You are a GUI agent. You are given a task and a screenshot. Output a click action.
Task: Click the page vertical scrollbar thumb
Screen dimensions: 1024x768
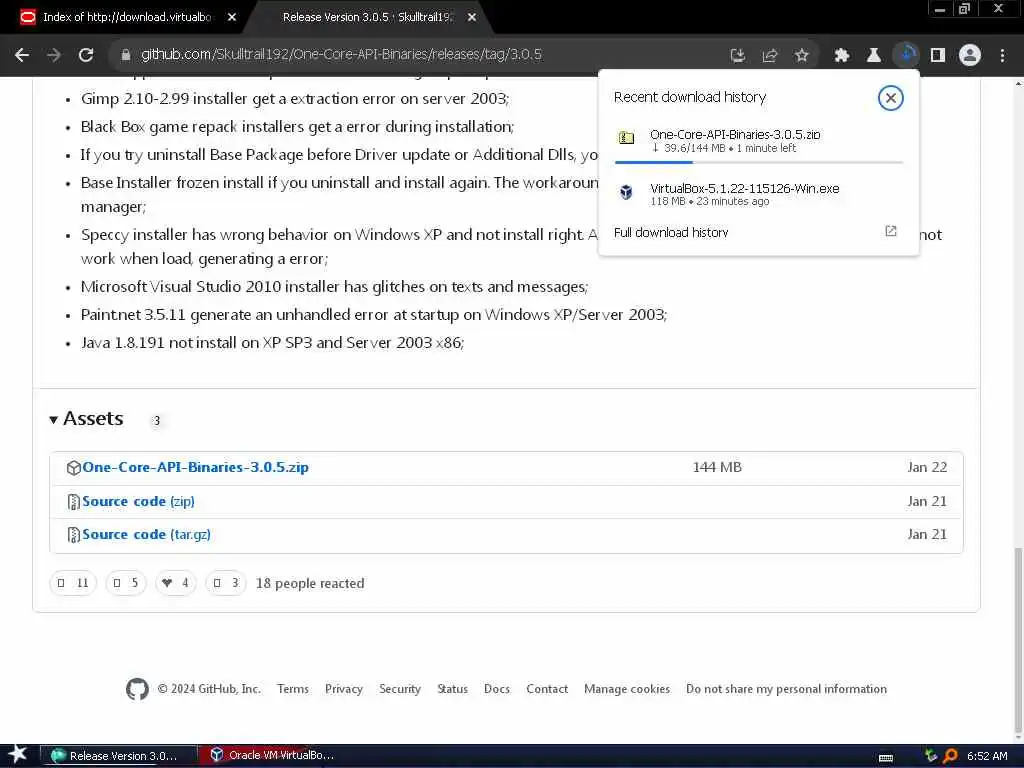click(x=1018, y=640)
